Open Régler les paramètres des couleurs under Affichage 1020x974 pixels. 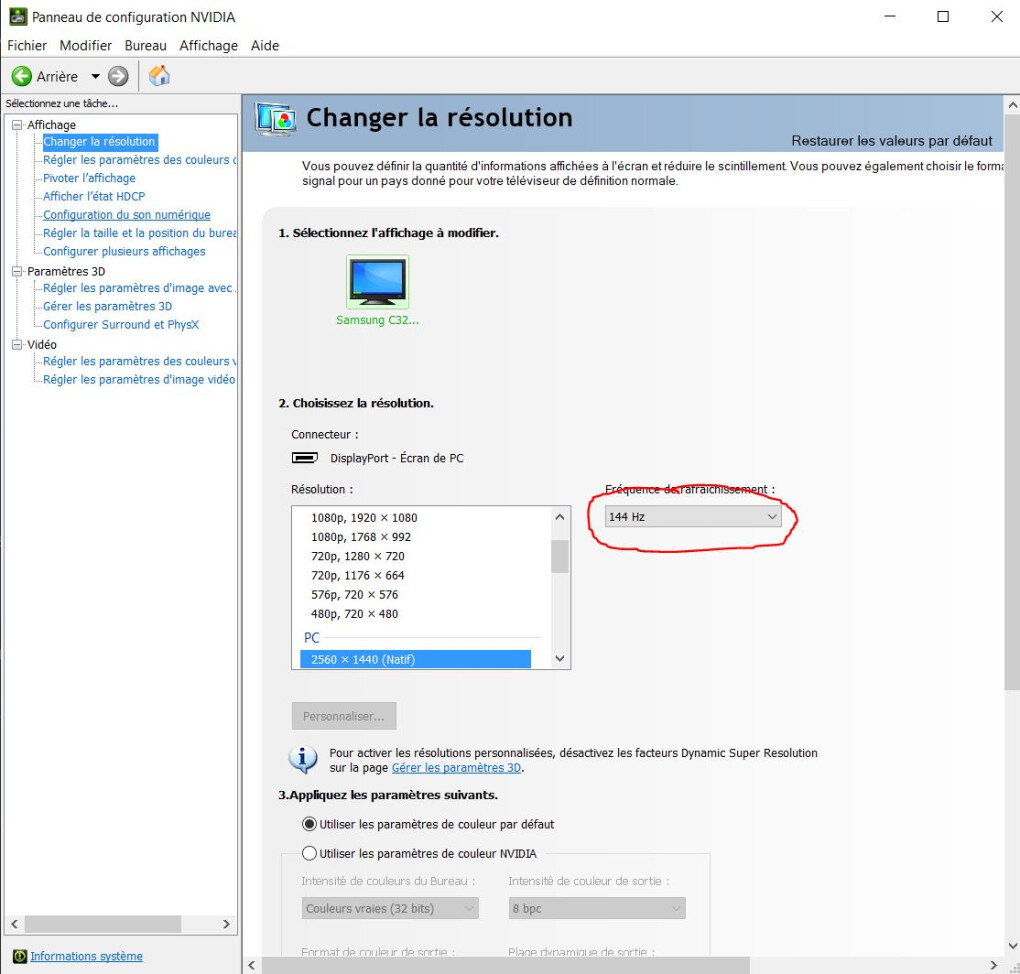139,159
